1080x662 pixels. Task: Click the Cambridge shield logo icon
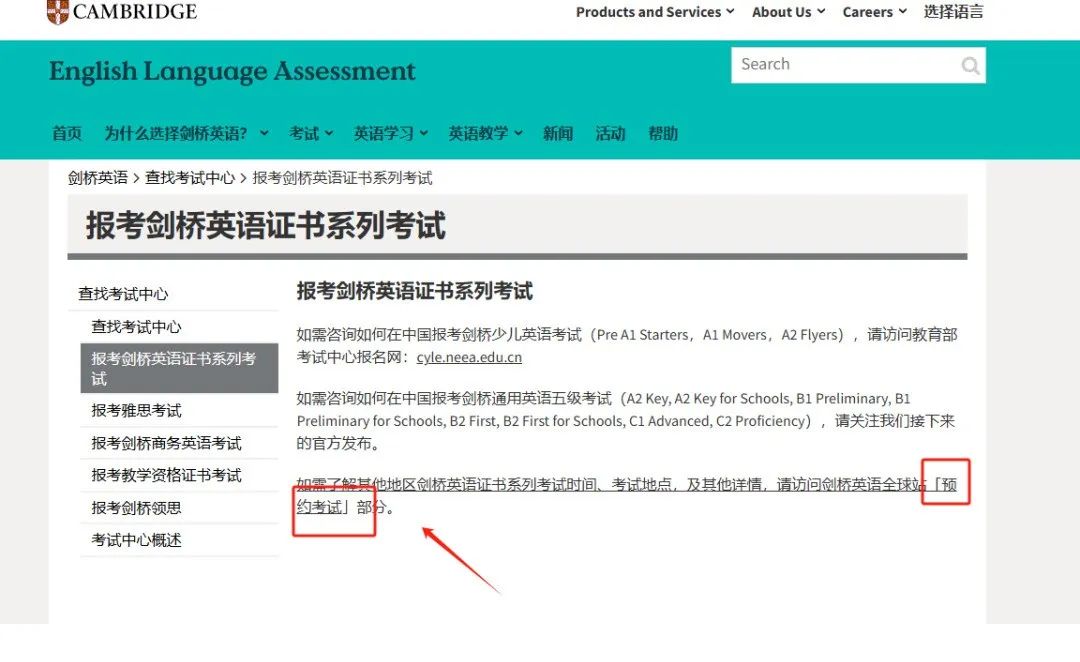58,11
